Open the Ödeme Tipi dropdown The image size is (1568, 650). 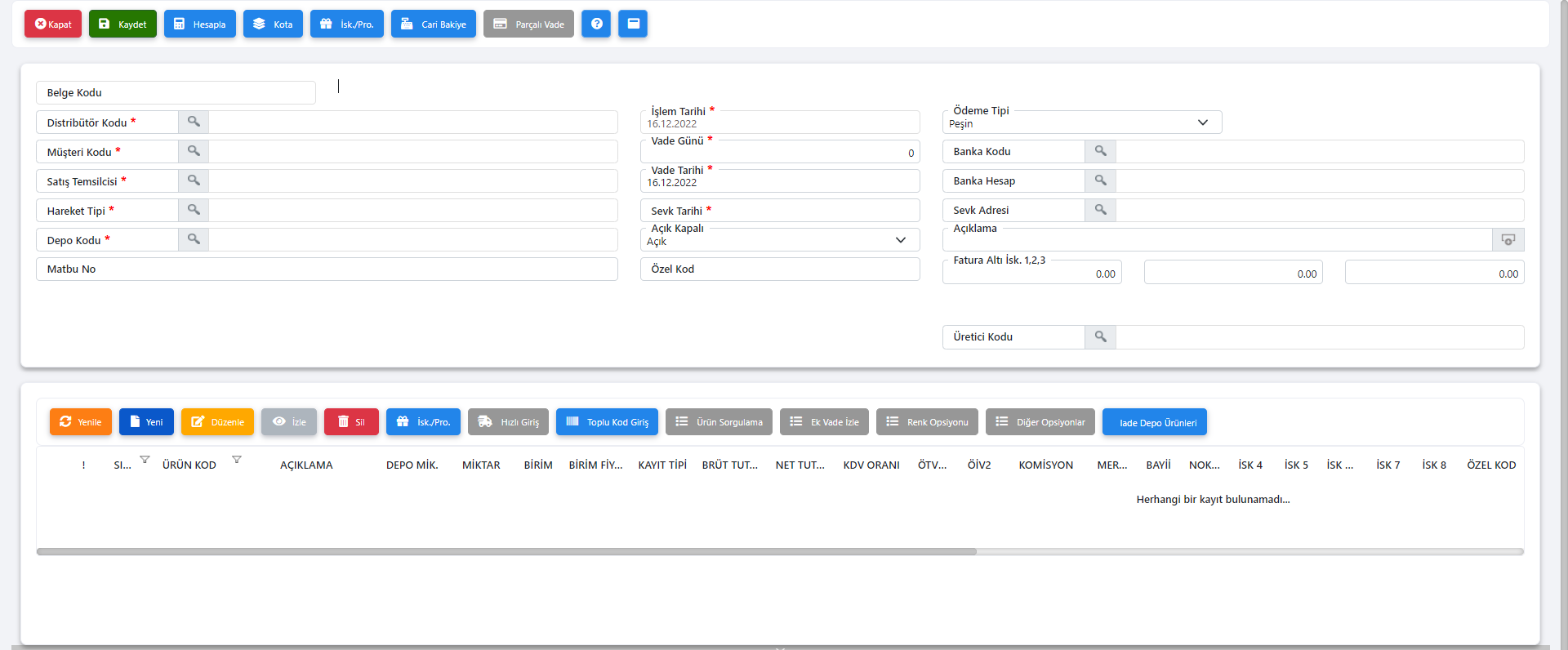click(x=1202, y=122)
